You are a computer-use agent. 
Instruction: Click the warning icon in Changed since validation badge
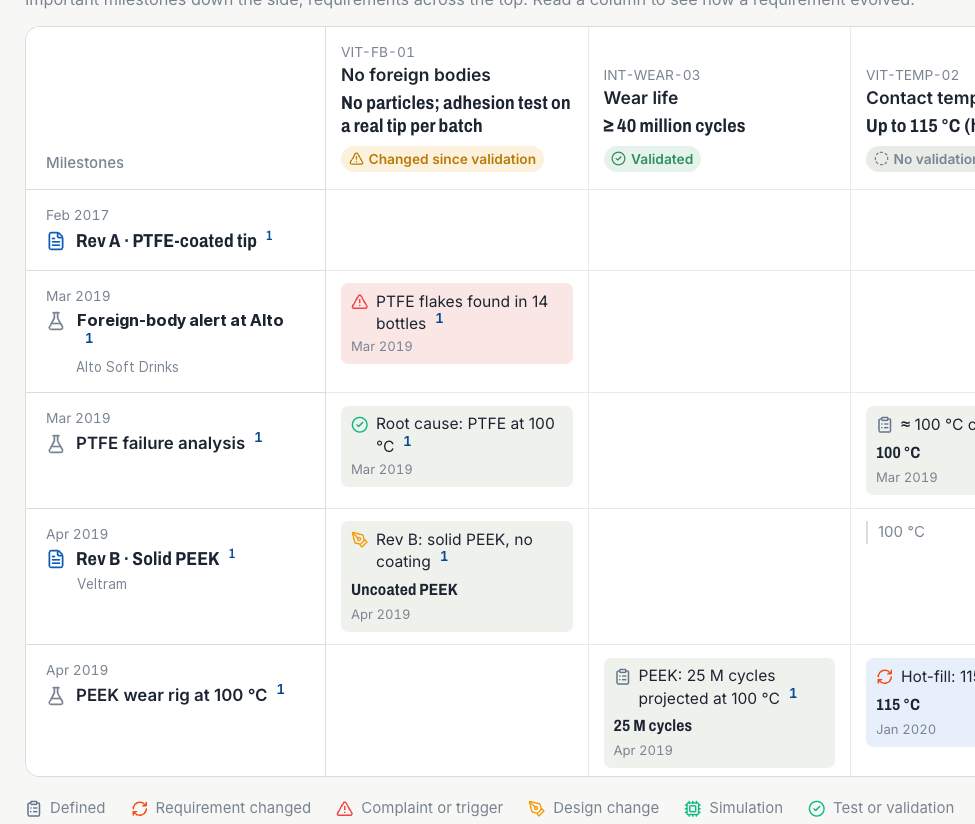pyautogui.click(x=356, y=159)
